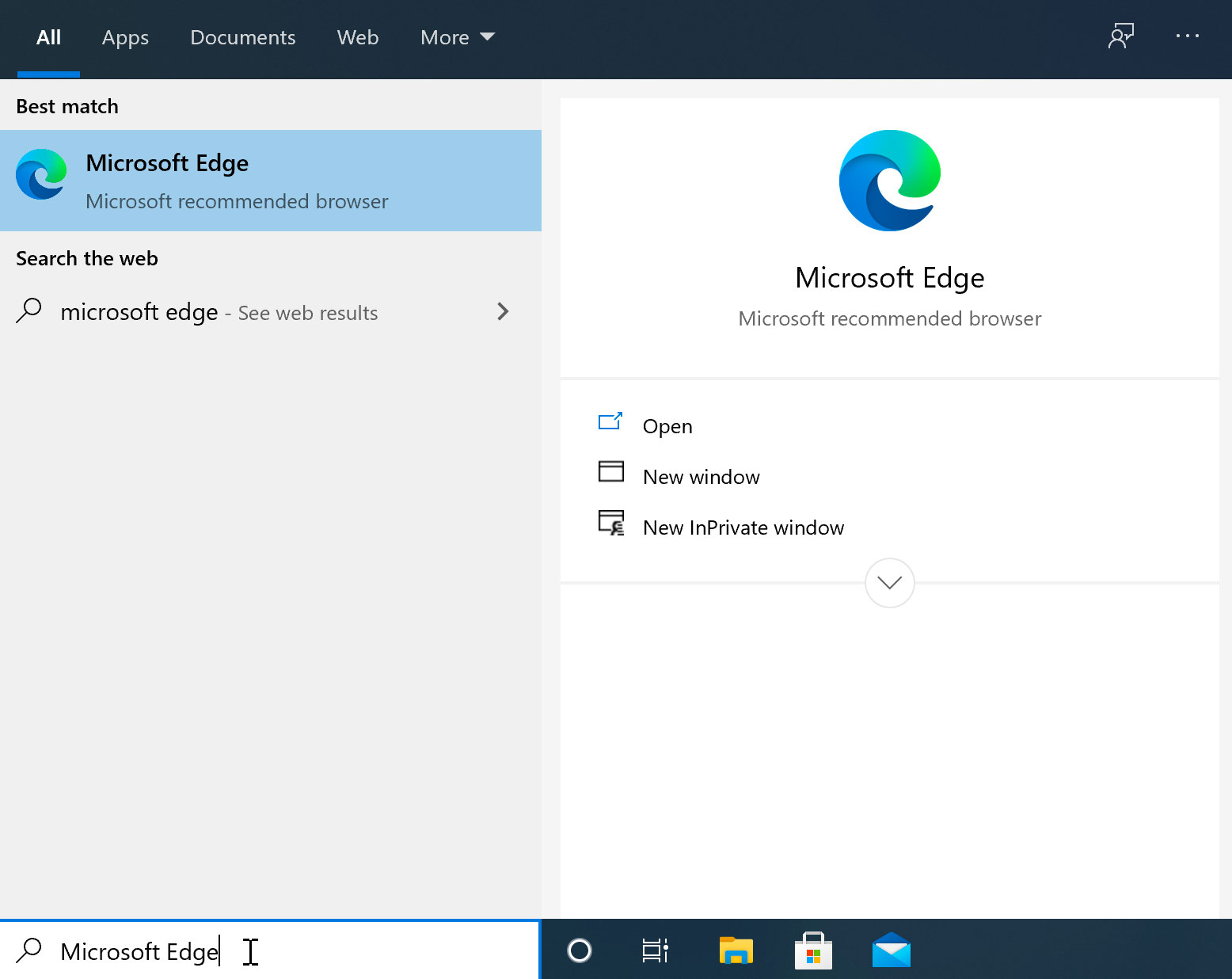Screen dimensions: 1232x979
Task: Click the magnifying glass search icon
Action: [29, 950]
